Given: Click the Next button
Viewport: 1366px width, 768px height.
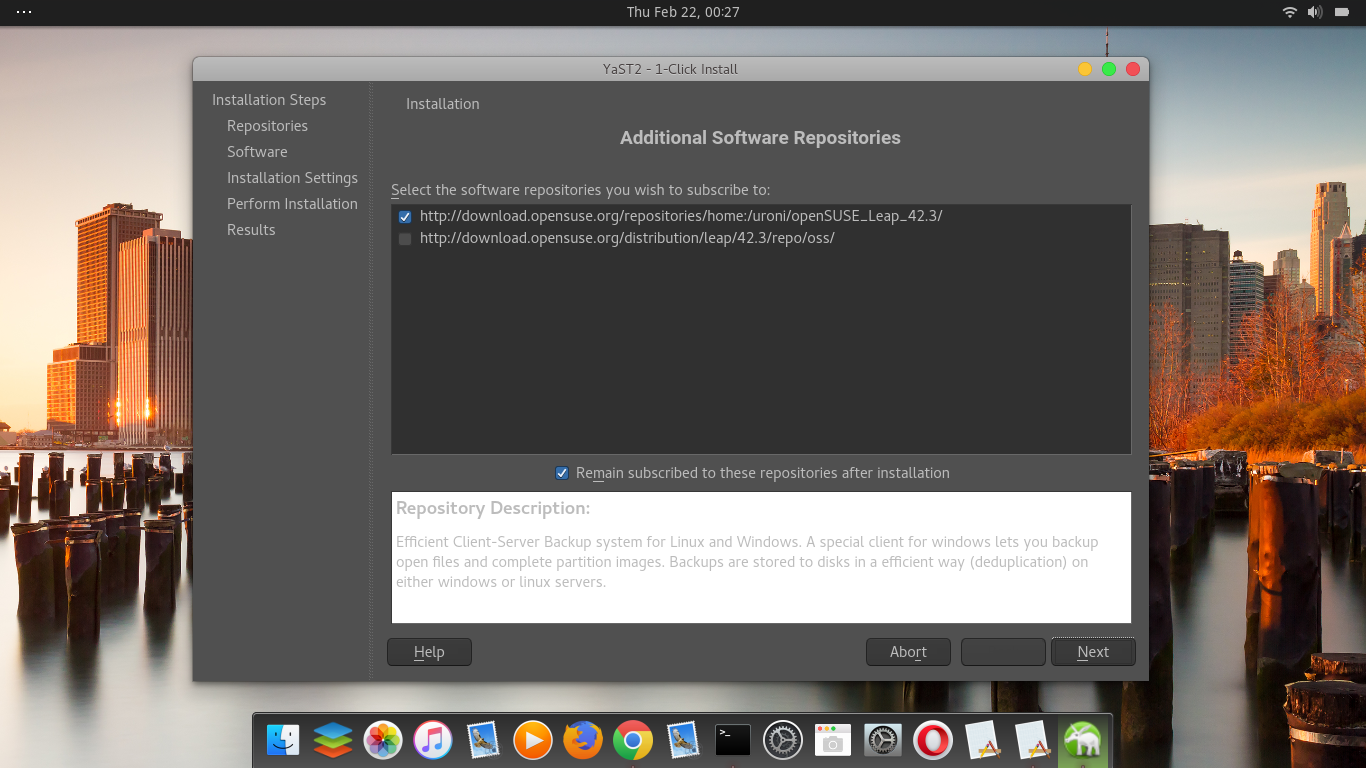Looking at the screenshot, I should 1093,651.
